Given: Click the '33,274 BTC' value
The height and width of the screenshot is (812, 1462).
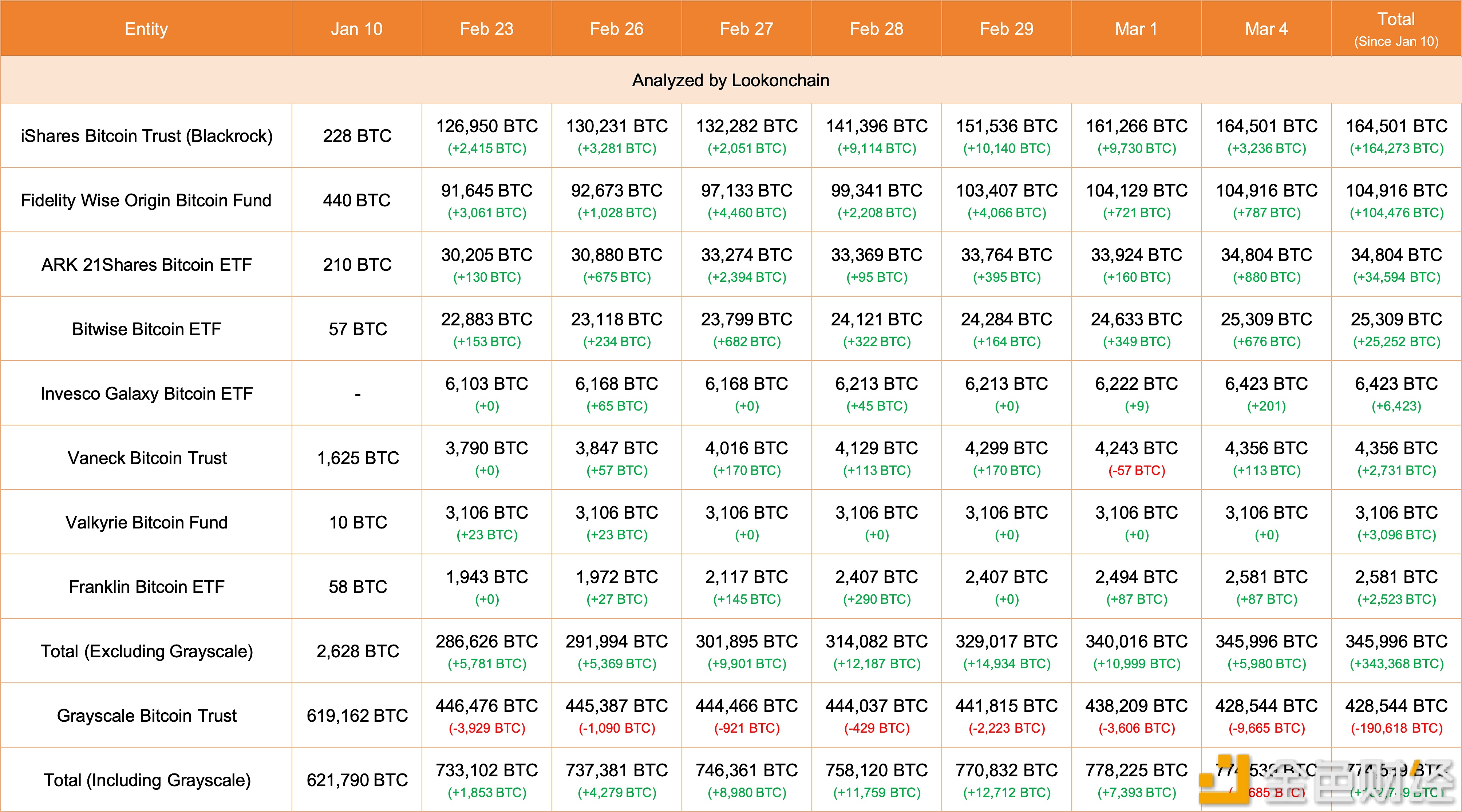Looking at the screenshot, I should [746, 255].
